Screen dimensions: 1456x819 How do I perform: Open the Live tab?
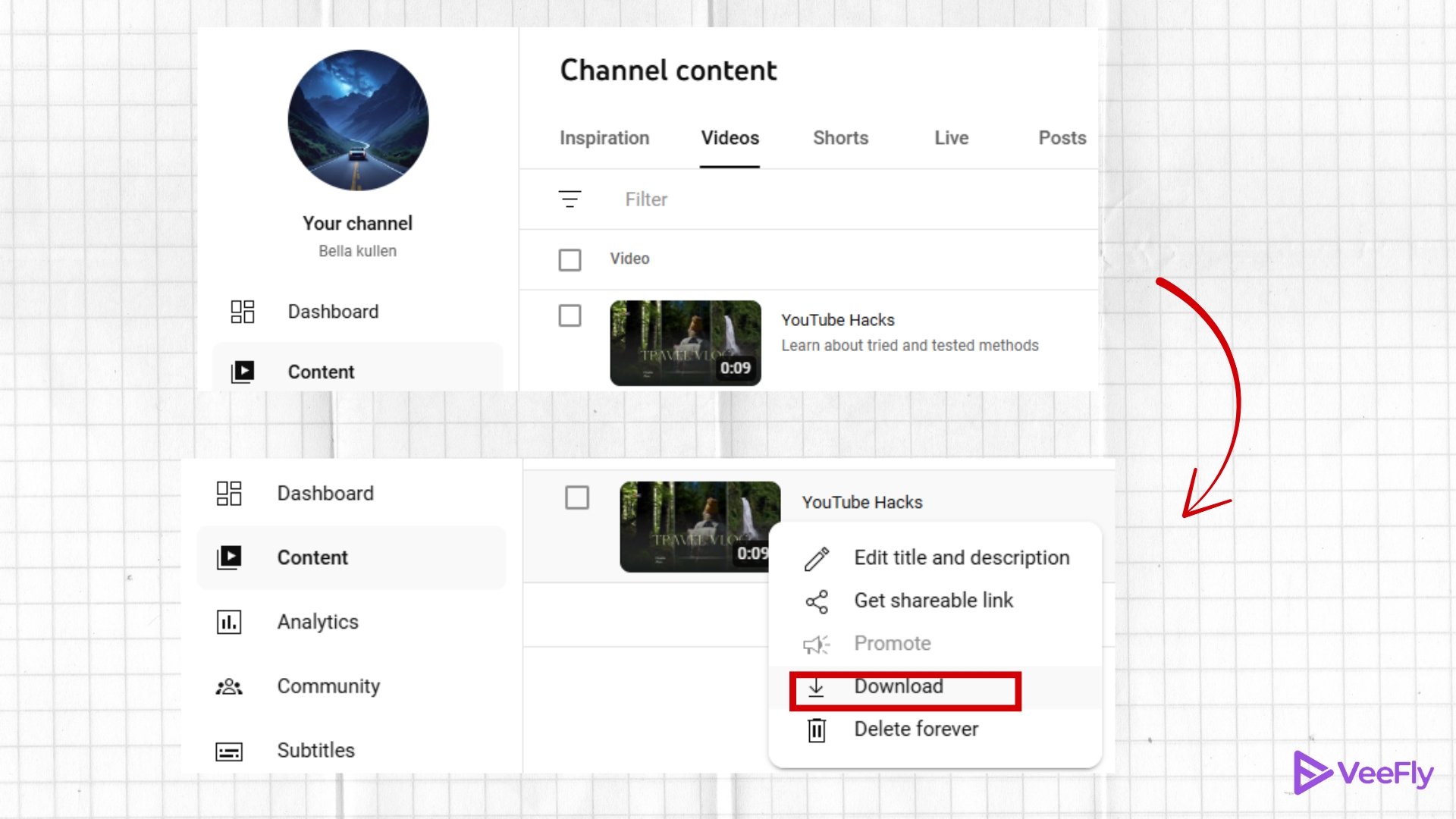(951, 138)
